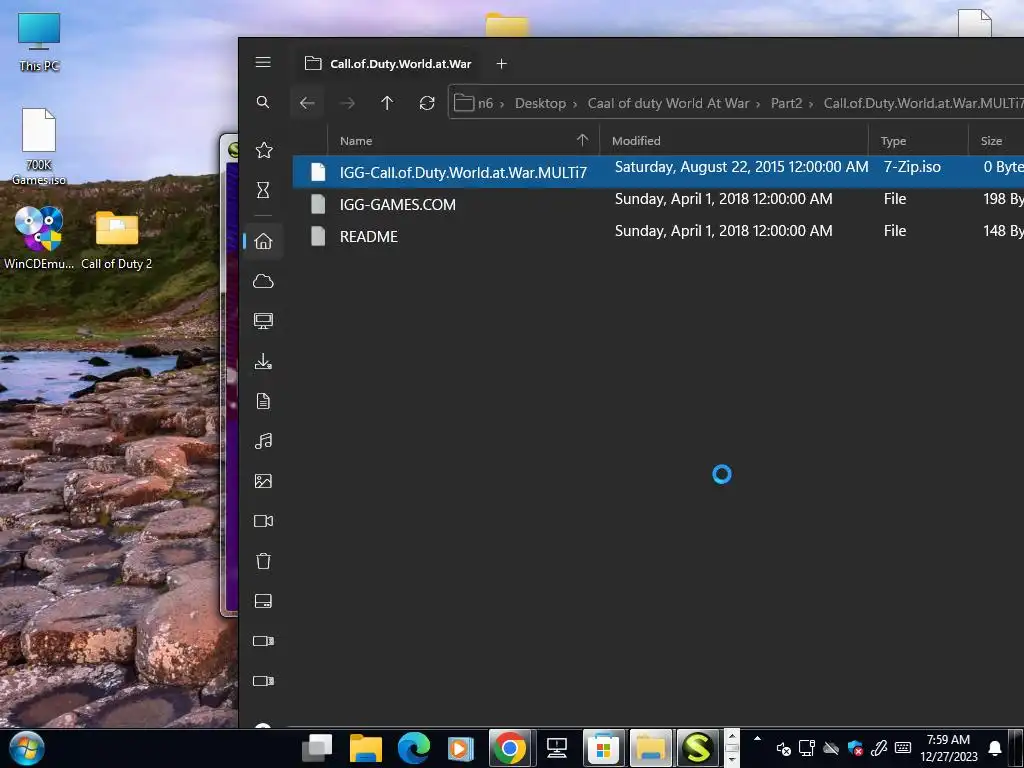The image size is (1024, 768).
Task: Open Music from the sidebar
Action: (x=263, y=441)
